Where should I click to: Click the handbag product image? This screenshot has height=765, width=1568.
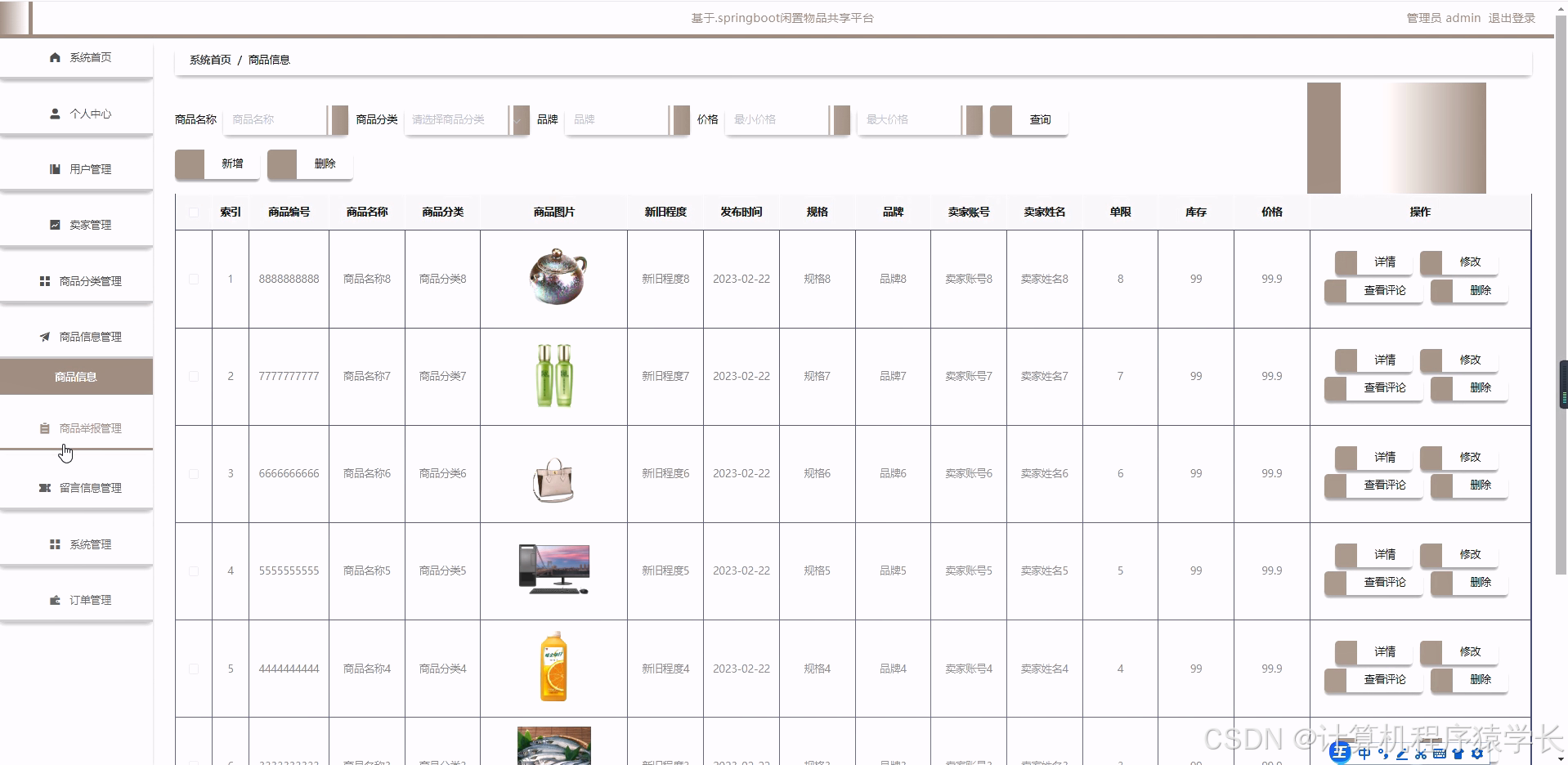[553, 479]
